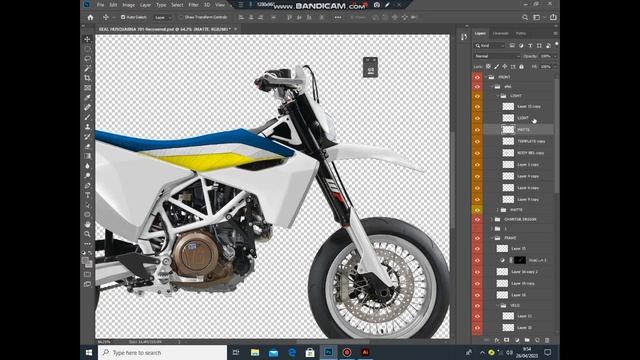This screenshot has height=360, width=640.
Task: Click the Bandicam camera screenshot icon
Action: (377, 5)
